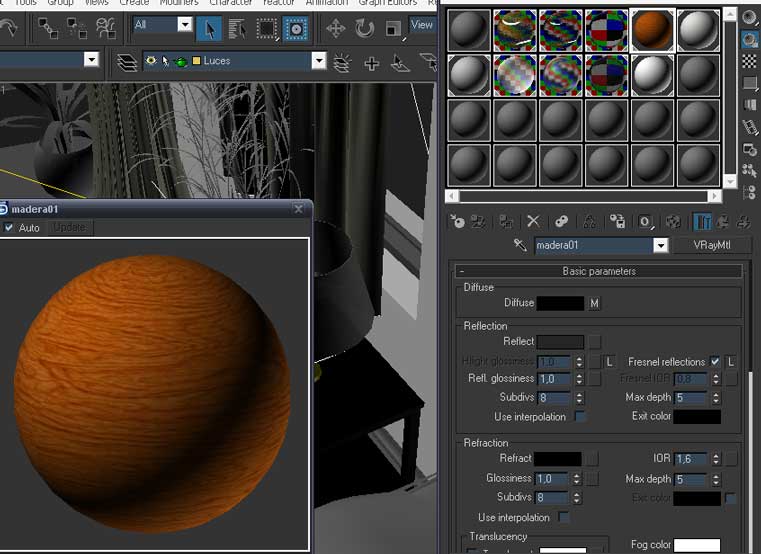Open the Character menu

pos(231,2)
